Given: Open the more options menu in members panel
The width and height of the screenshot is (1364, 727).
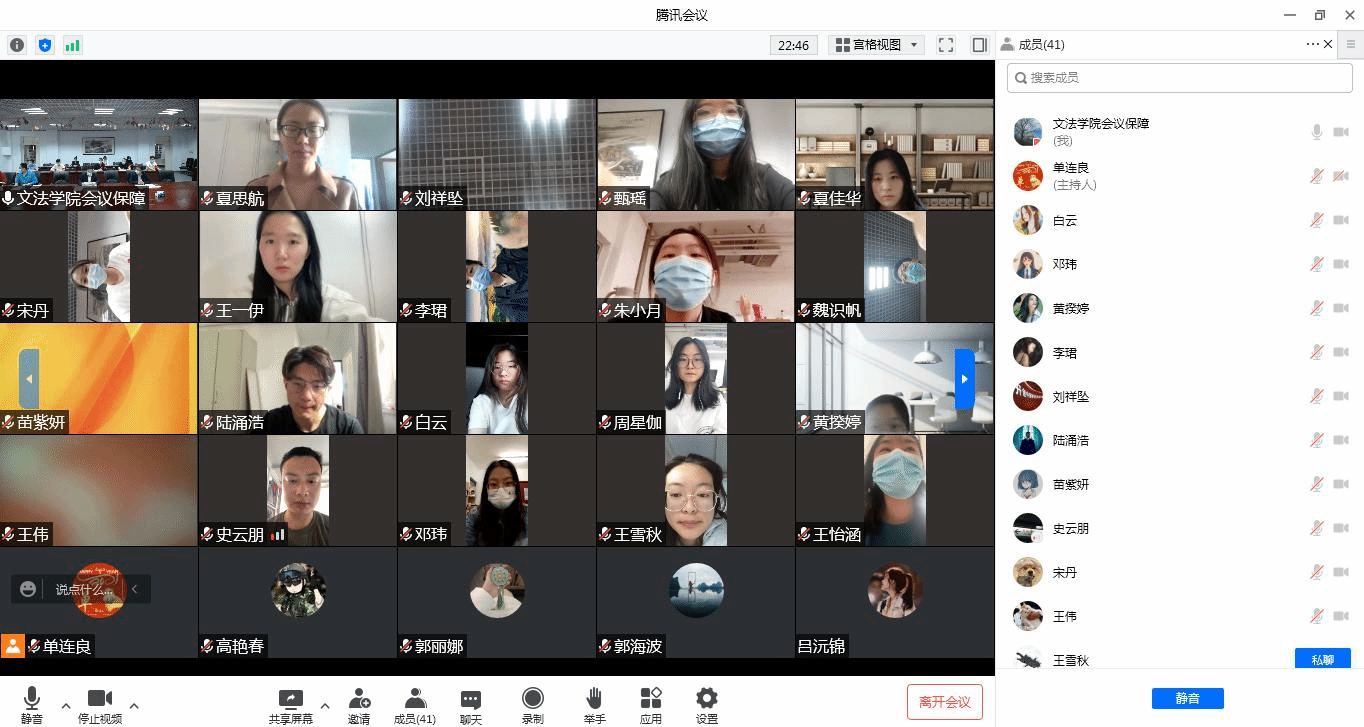Looking at the screenshot, I should tap(1312, 44).
